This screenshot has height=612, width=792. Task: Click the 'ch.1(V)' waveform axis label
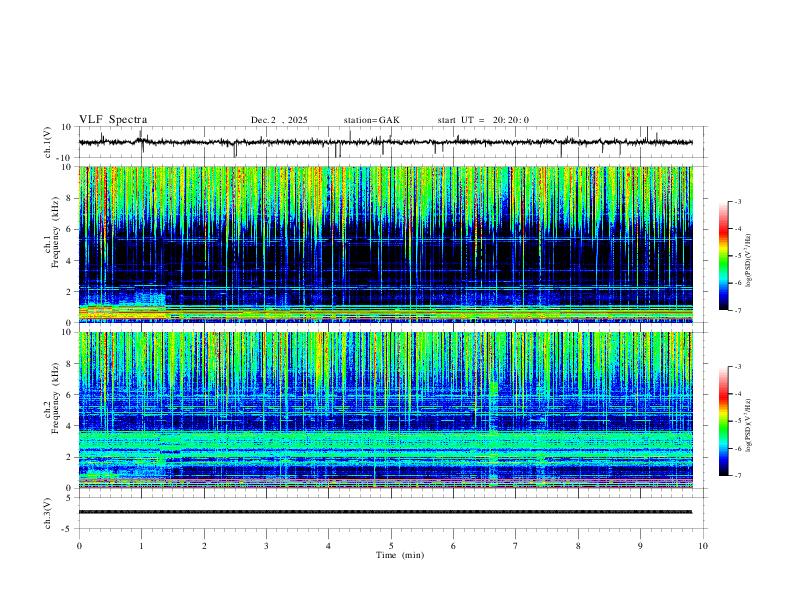click(48, 142)
